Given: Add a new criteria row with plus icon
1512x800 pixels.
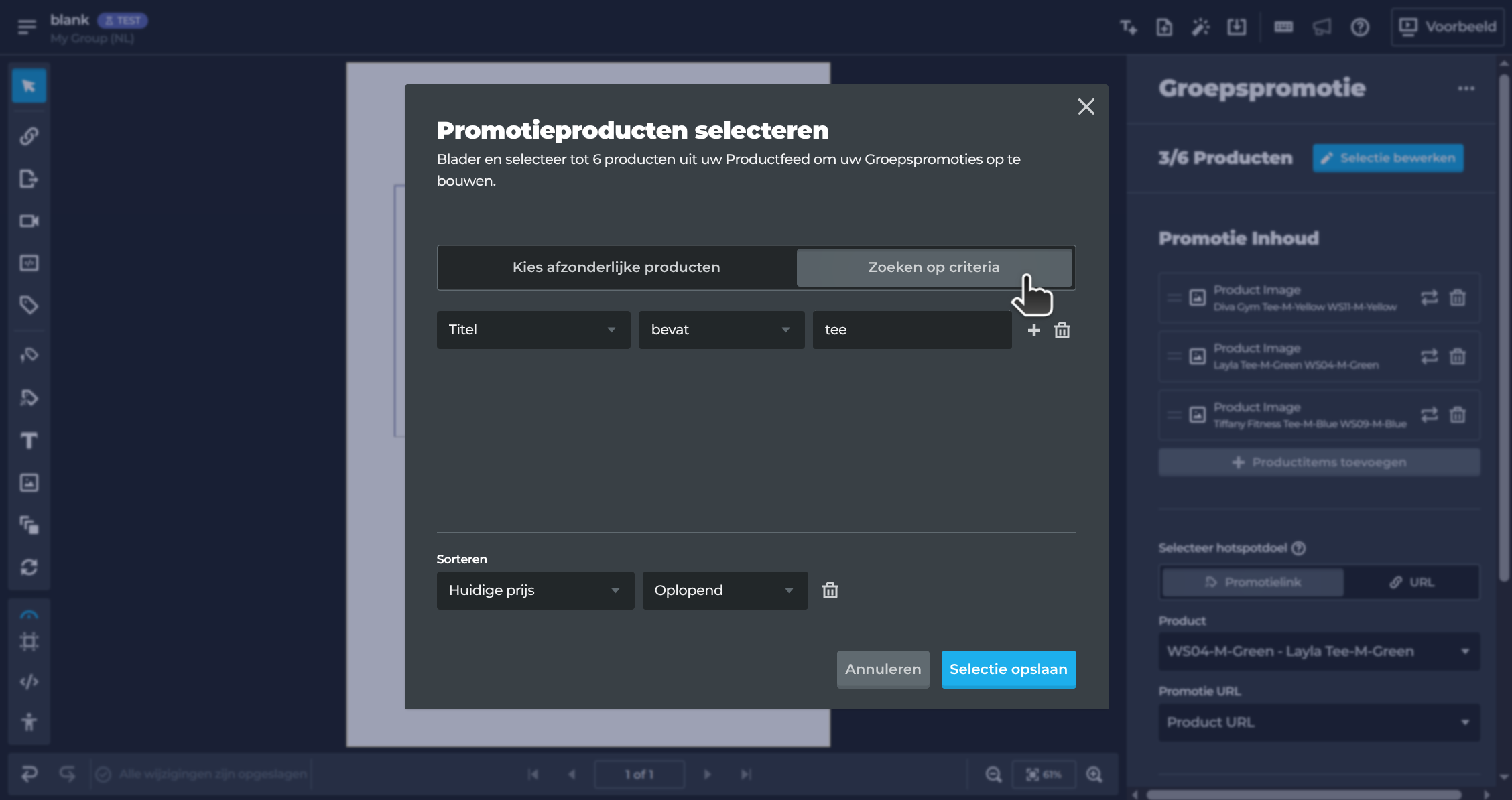Looking at the screenshot, I should (1034, 330).
